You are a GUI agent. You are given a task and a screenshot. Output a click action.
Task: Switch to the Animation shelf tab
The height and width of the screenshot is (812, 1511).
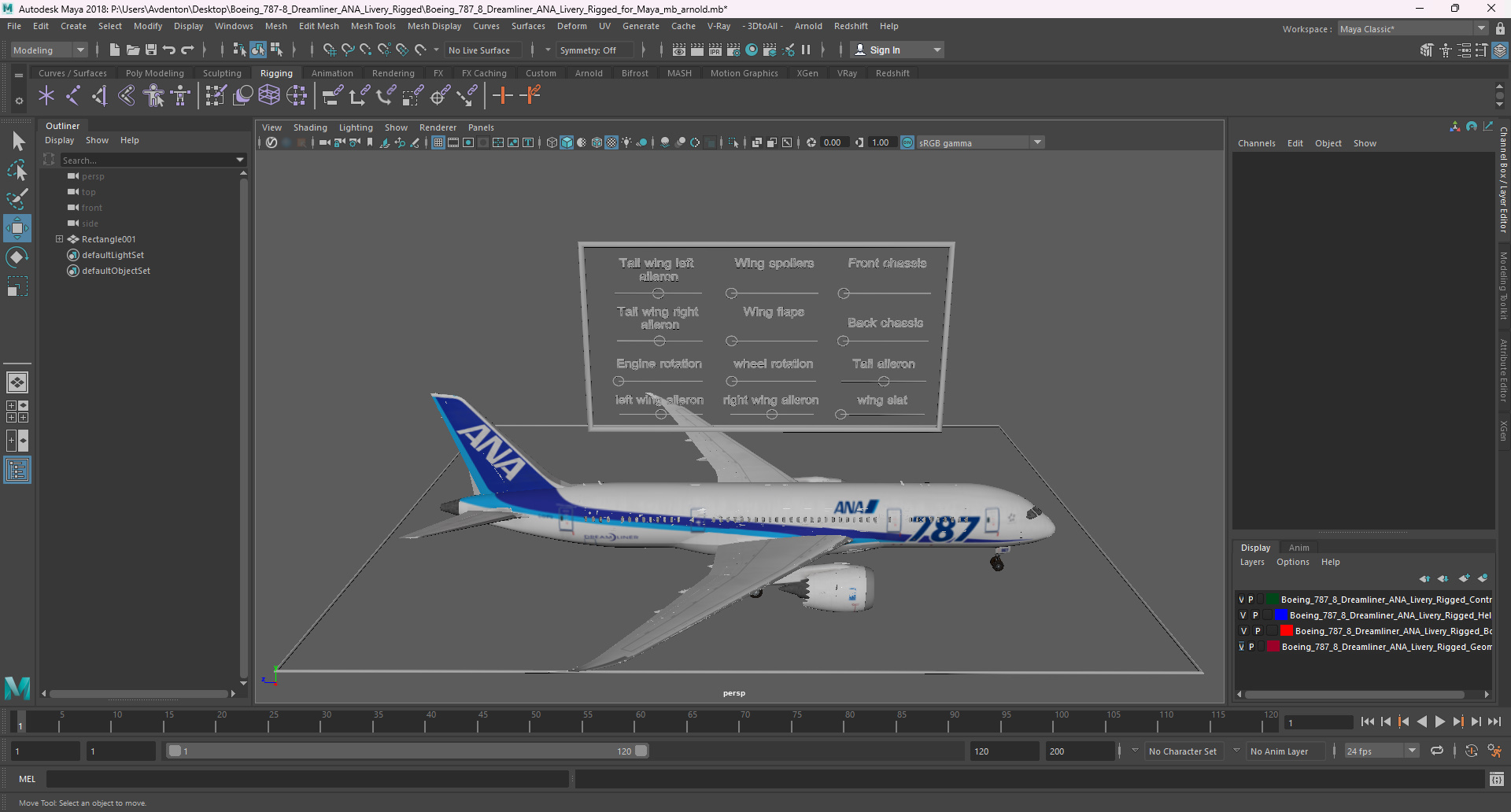pyautogui.click(x=332, y=73)
